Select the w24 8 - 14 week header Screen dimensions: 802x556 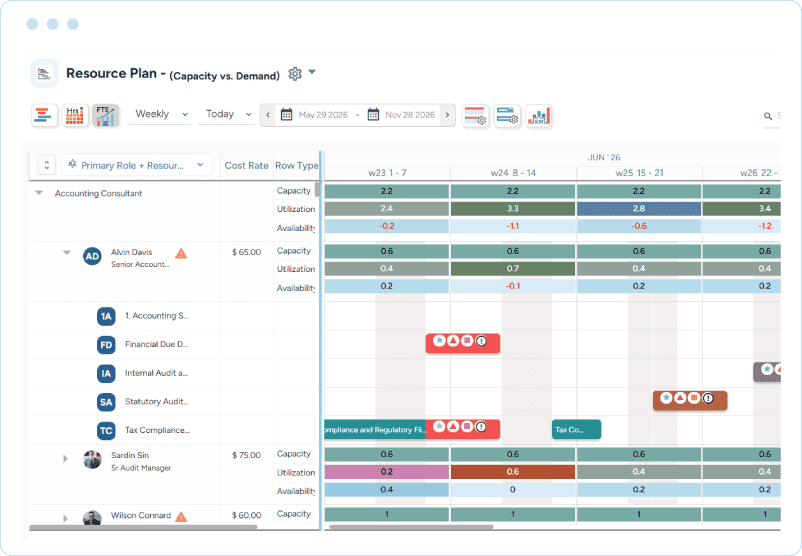(513, 173)
